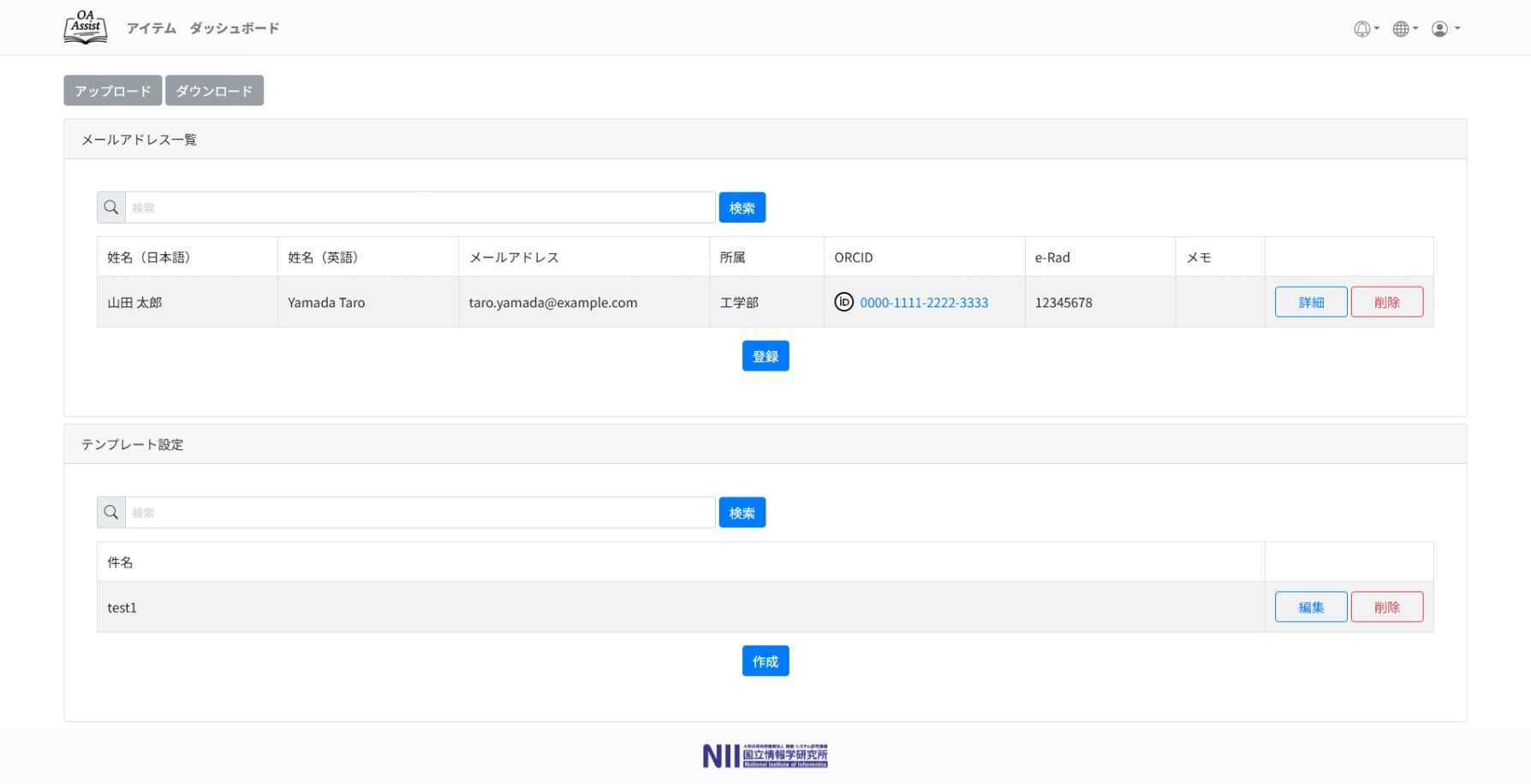Click the OA Assist logo
The image size is (1531, 784).
[x=86, y=27]
